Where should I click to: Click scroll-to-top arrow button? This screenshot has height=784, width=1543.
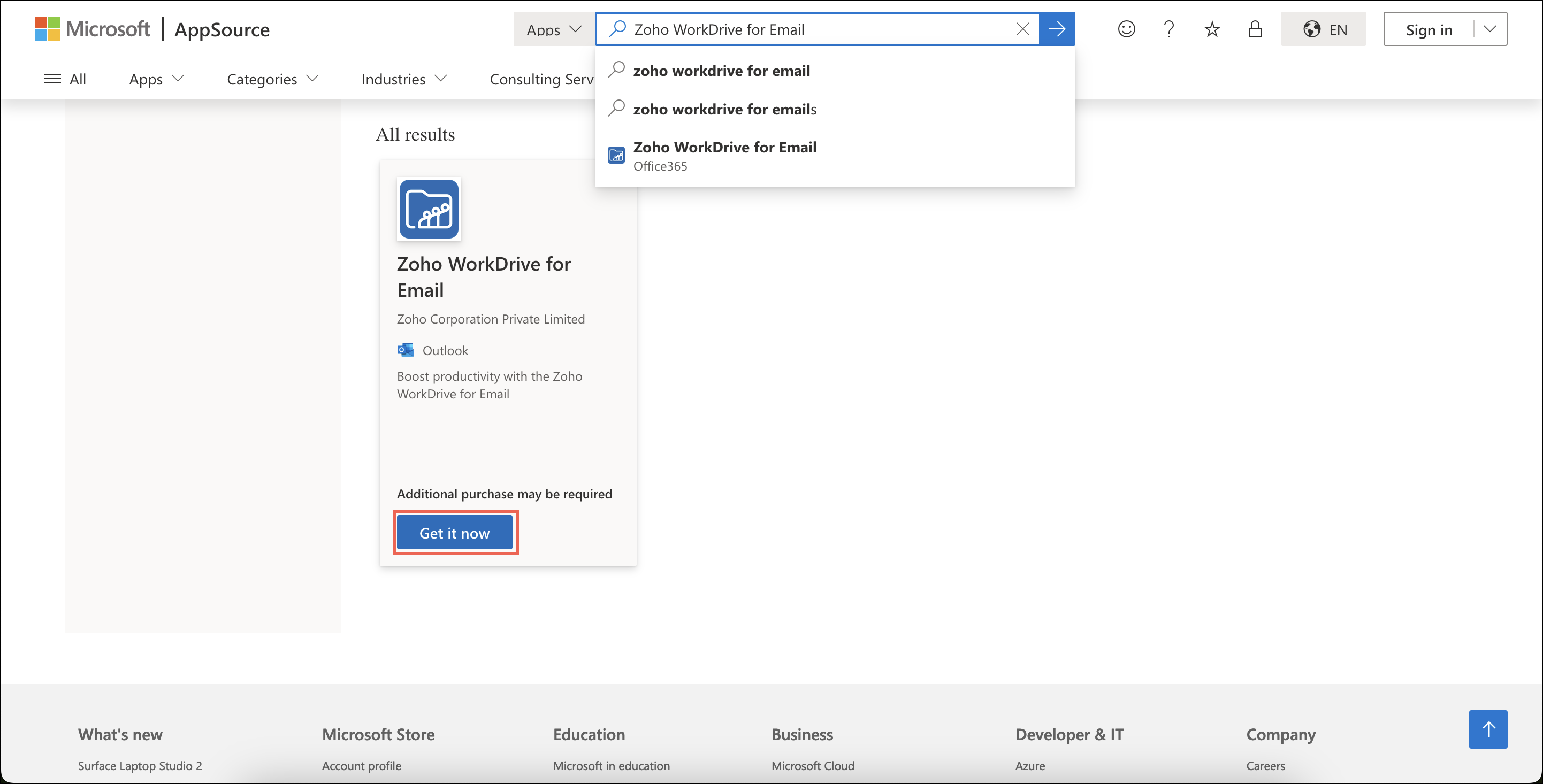pyautogui.click(x=1488, y=729)
